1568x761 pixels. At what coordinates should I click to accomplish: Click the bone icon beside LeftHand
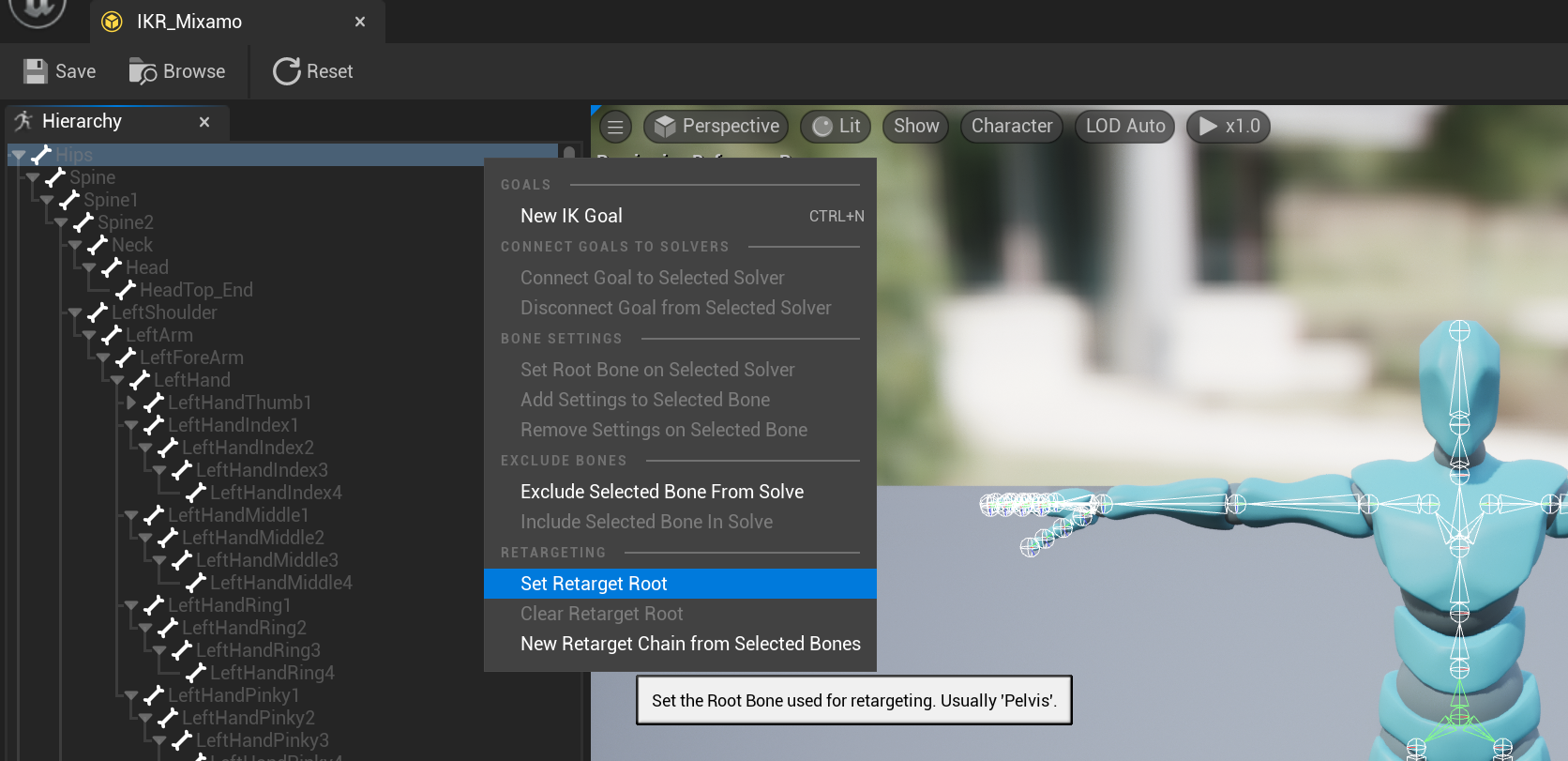(x=140, y=380)
